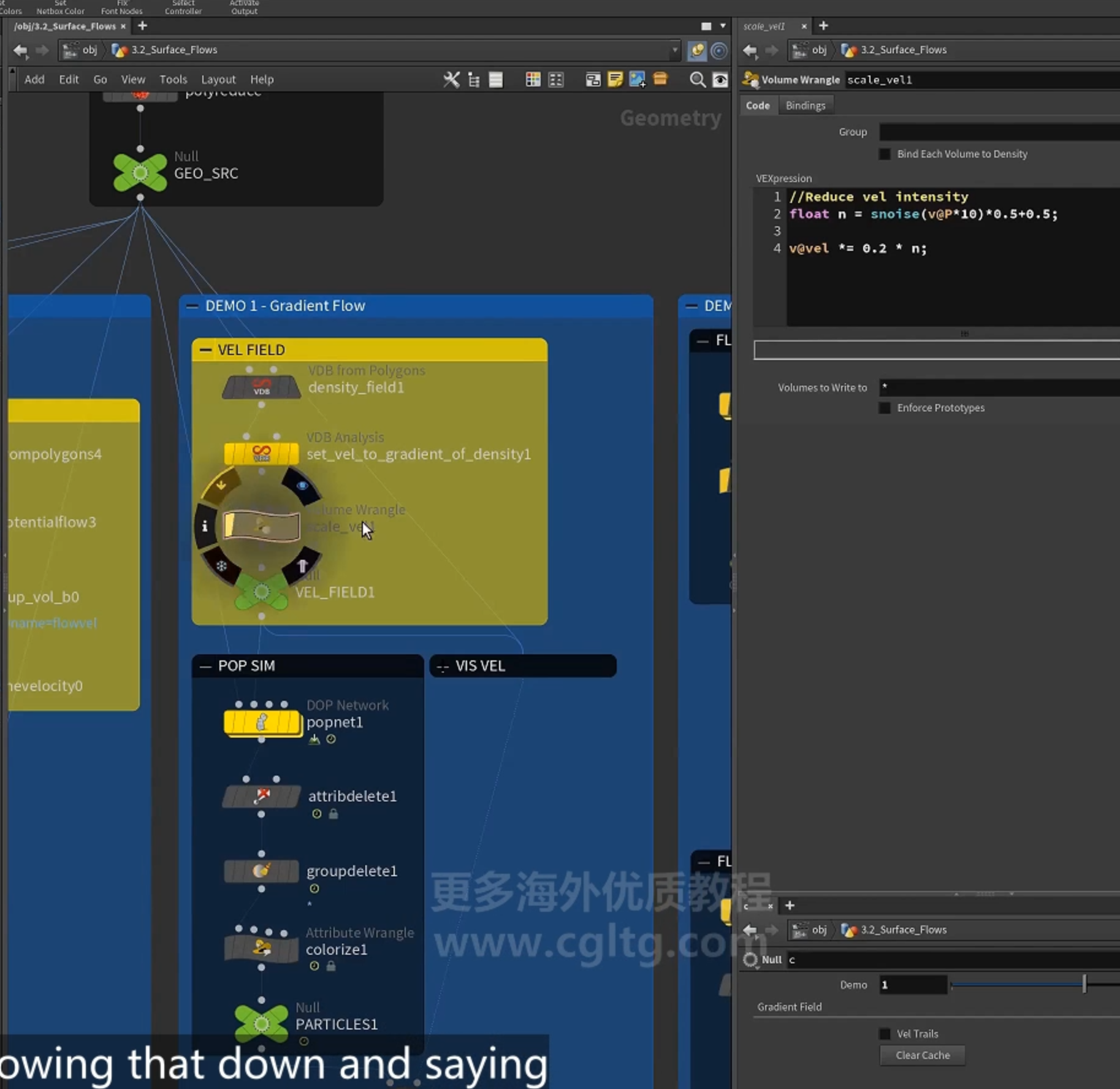Open the Tools menu
1120x1089 pixels.
click(173, 80)
